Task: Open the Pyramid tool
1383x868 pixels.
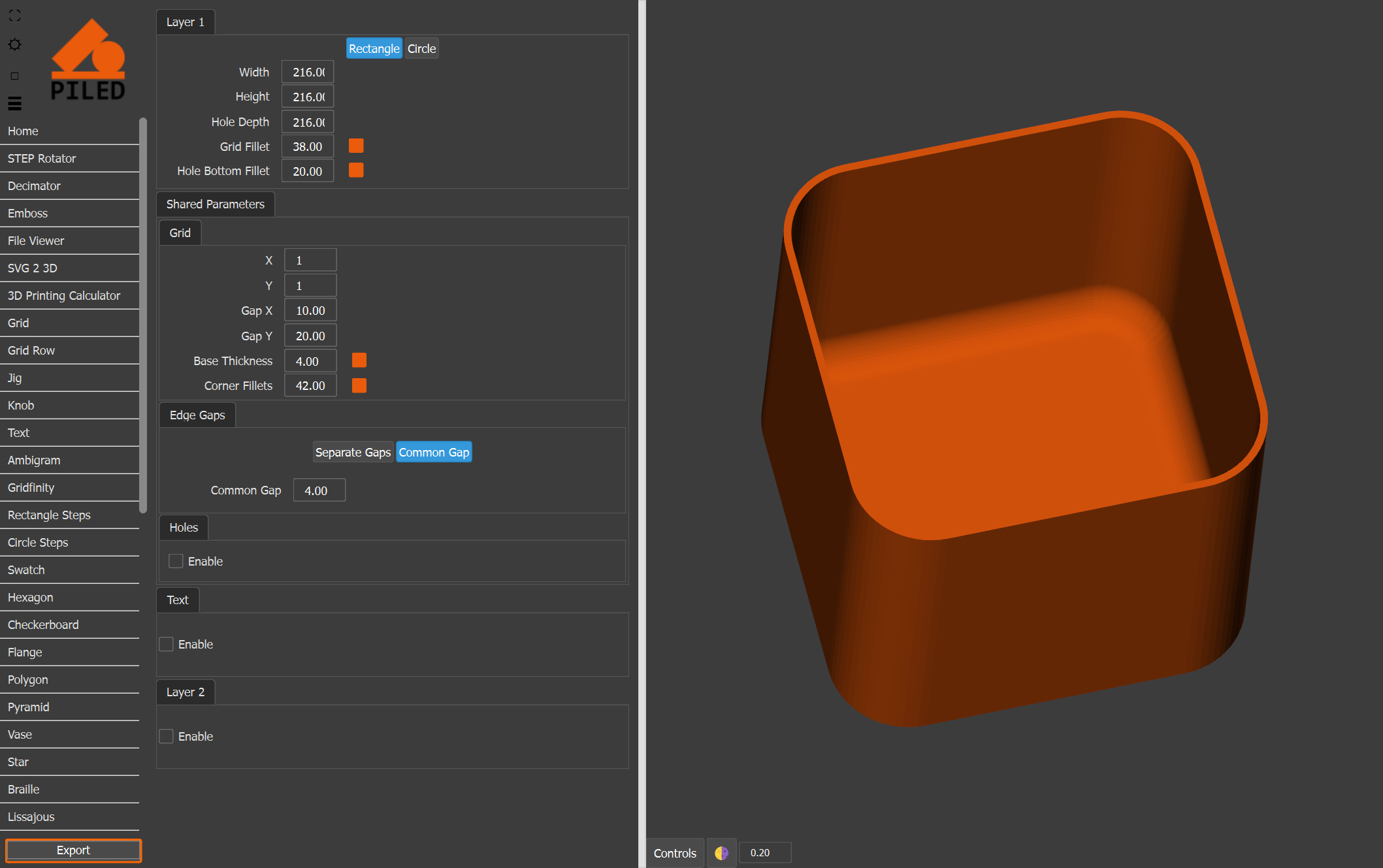Action: [69, 707]
